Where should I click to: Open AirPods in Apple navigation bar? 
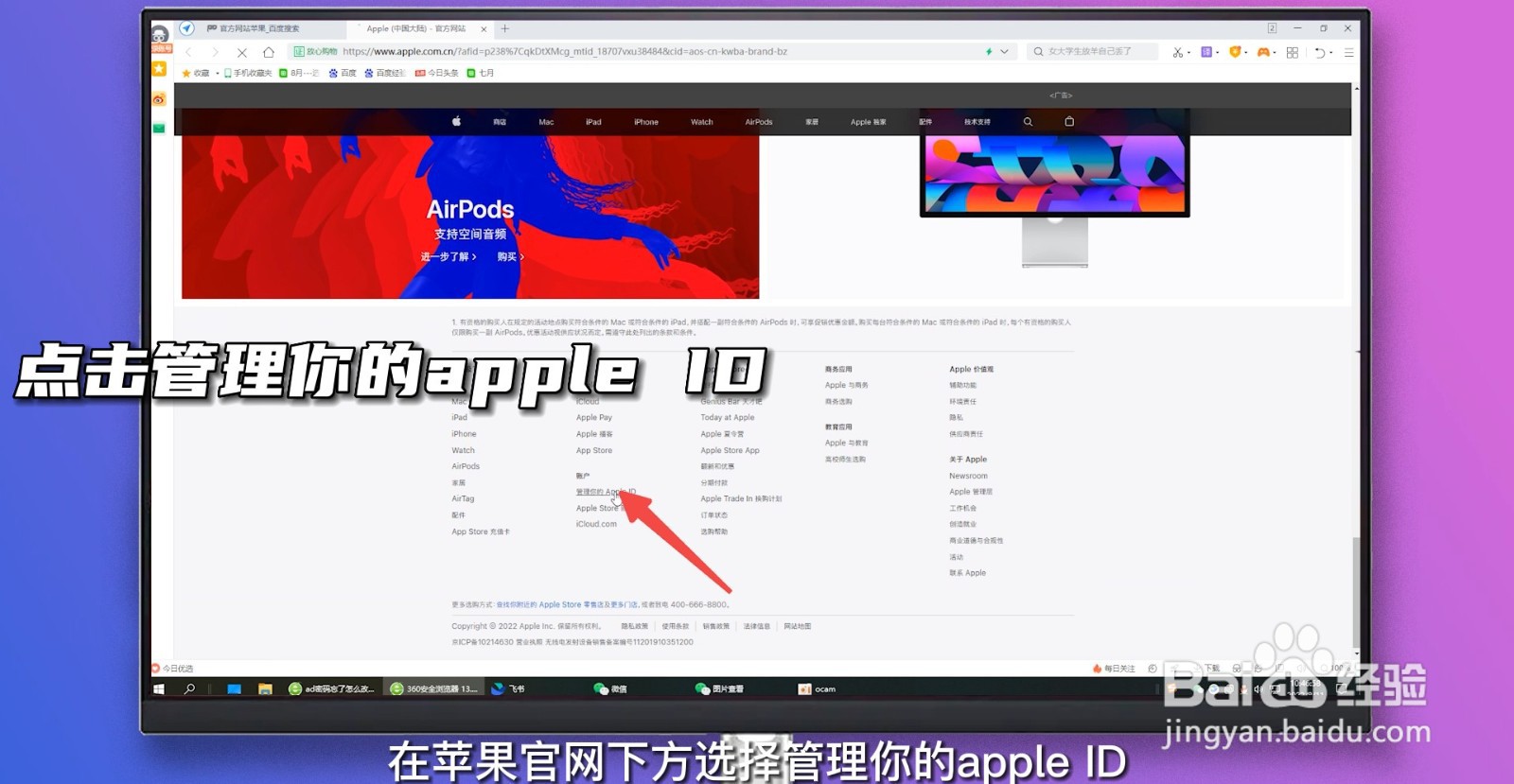[759, 122]
